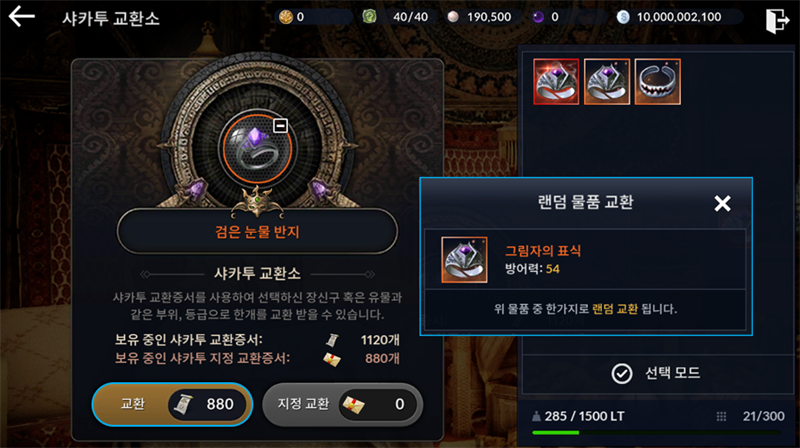Toggle 선택 모드 checkmark
This screenshot has height=448, width=800.
pos(621,374)
